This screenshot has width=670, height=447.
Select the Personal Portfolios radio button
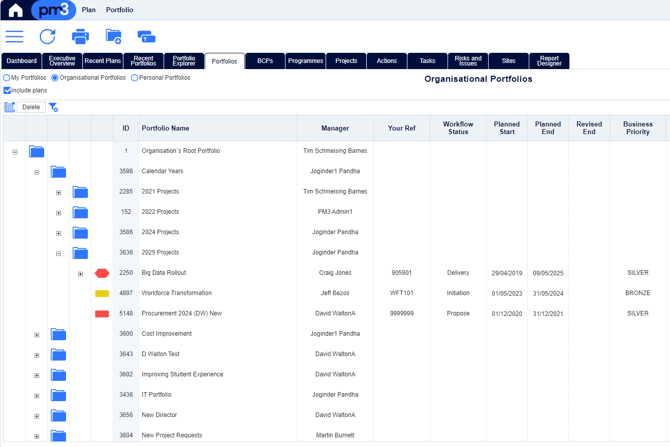point(135,78)
